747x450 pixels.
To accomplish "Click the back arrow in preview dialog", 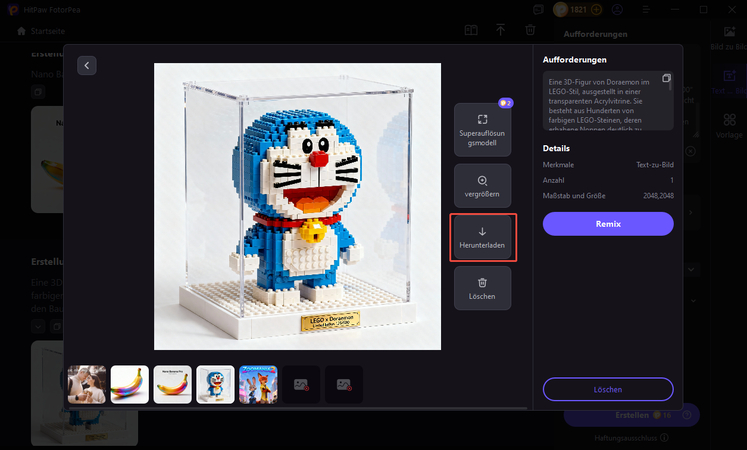I will tap(87, 65).
